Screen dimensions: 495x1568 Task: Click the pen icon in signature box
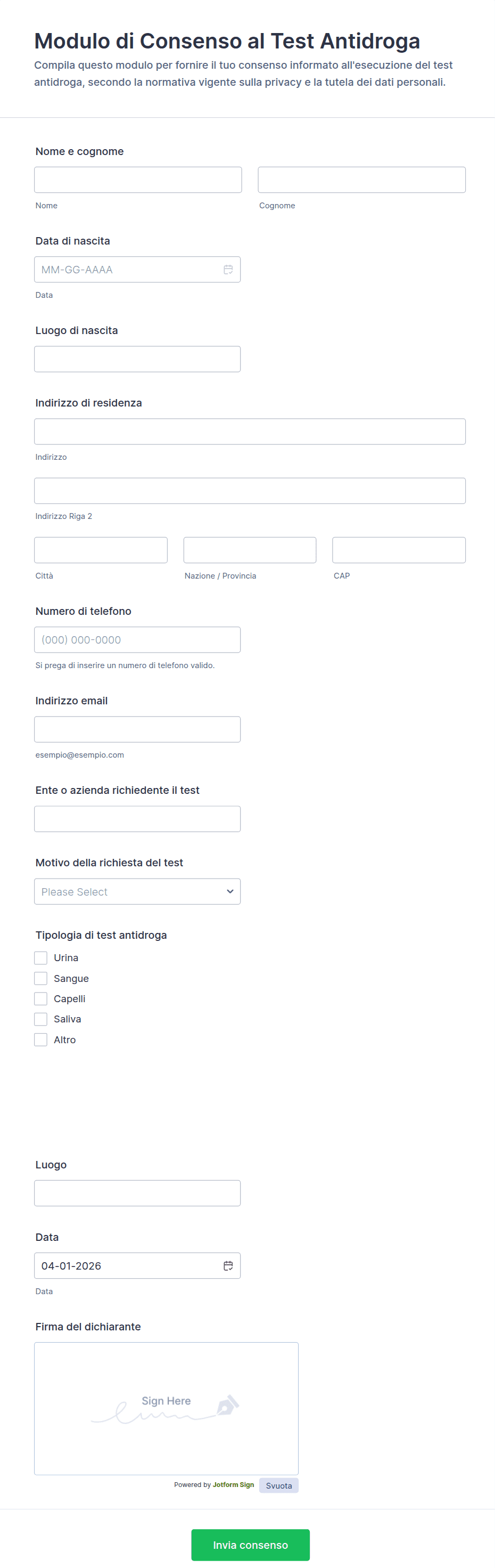coord(228,1404)
